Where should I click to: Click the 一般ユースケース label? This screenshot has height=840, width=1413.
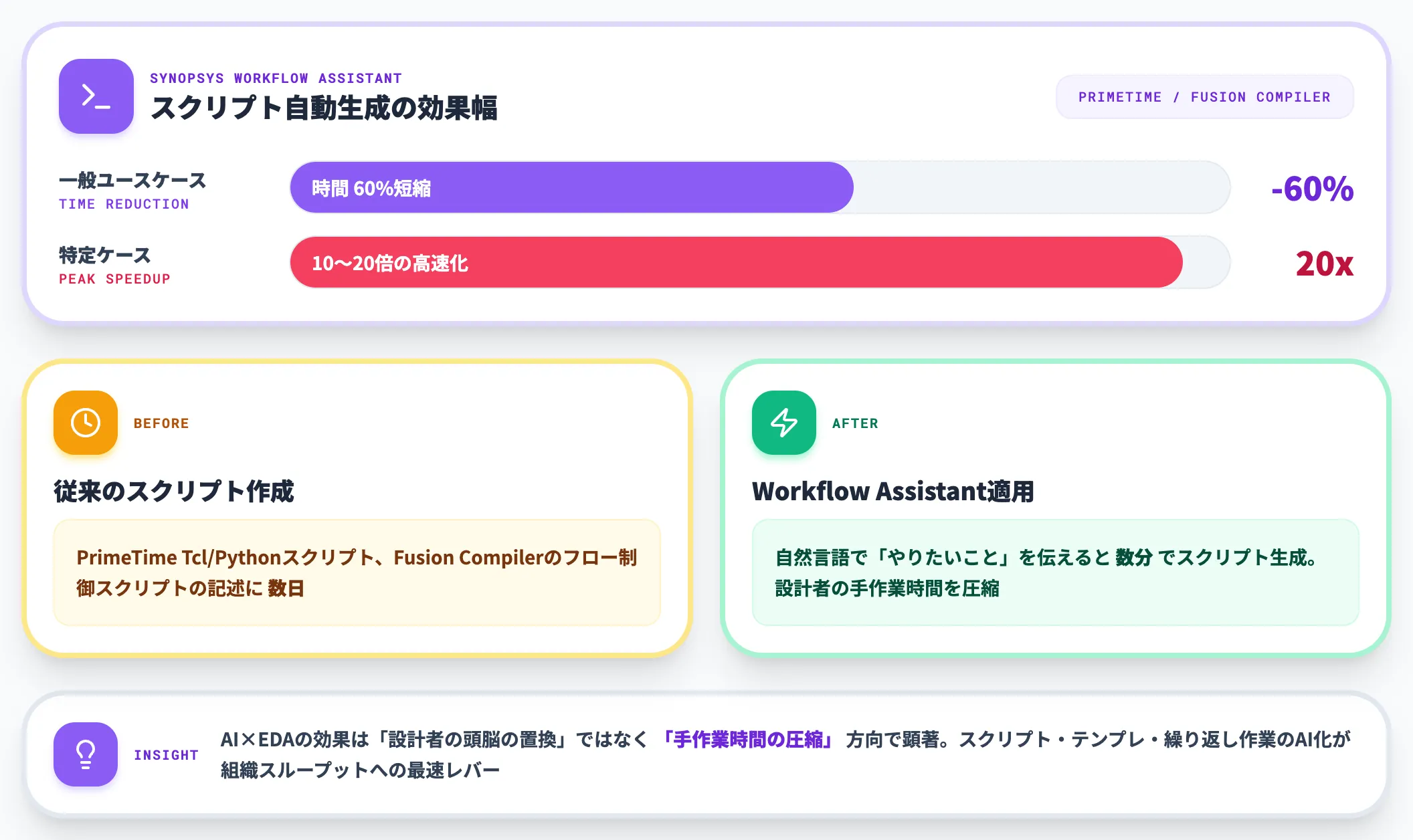tap(132, 180)
